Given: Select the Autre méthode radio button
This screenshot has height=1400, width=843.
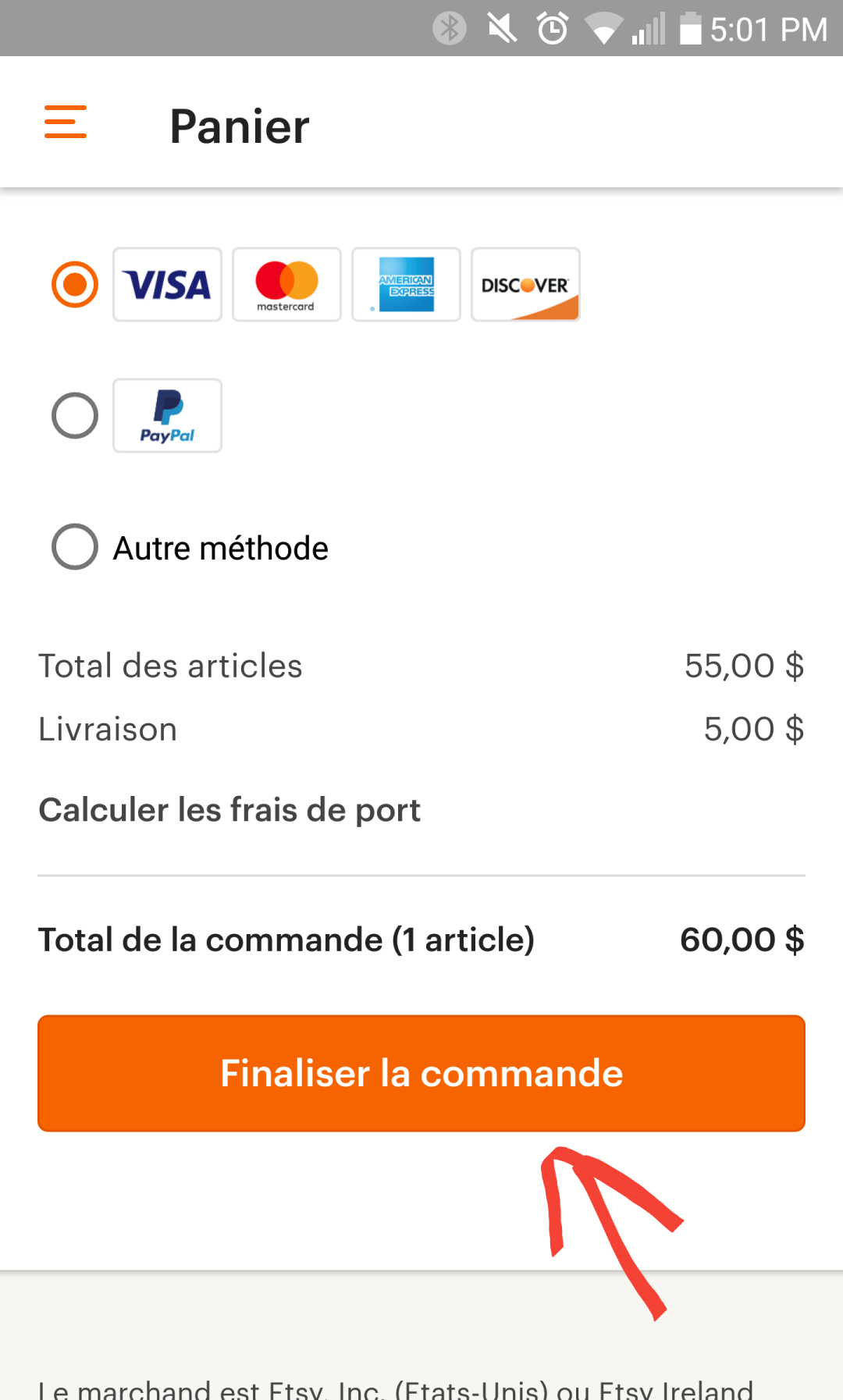Looking at the screenshot, I should point(75,547).
